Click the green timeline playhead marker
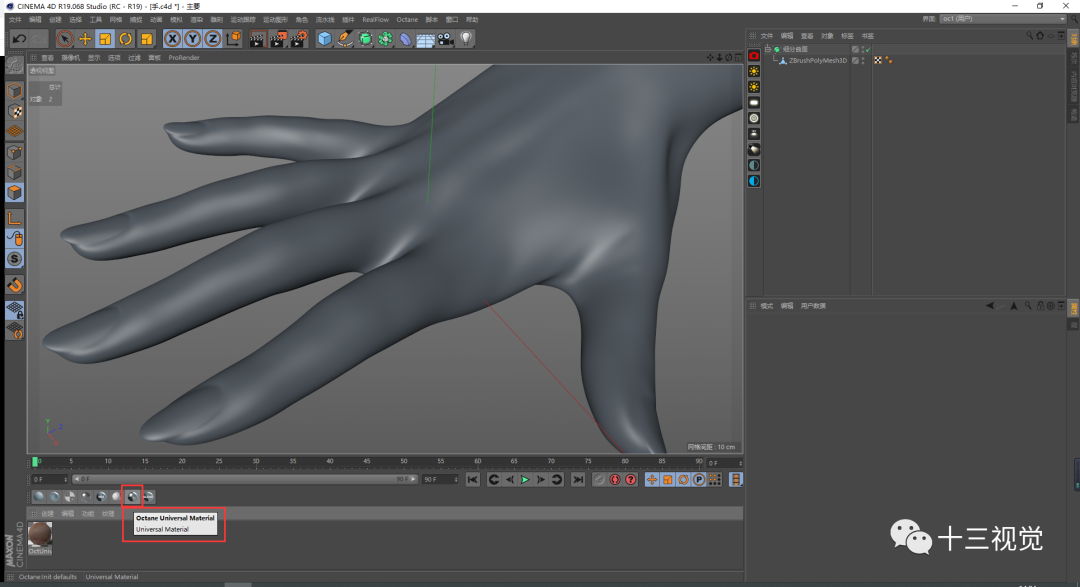The image size is (1080, 587). [x=35, y=462]
